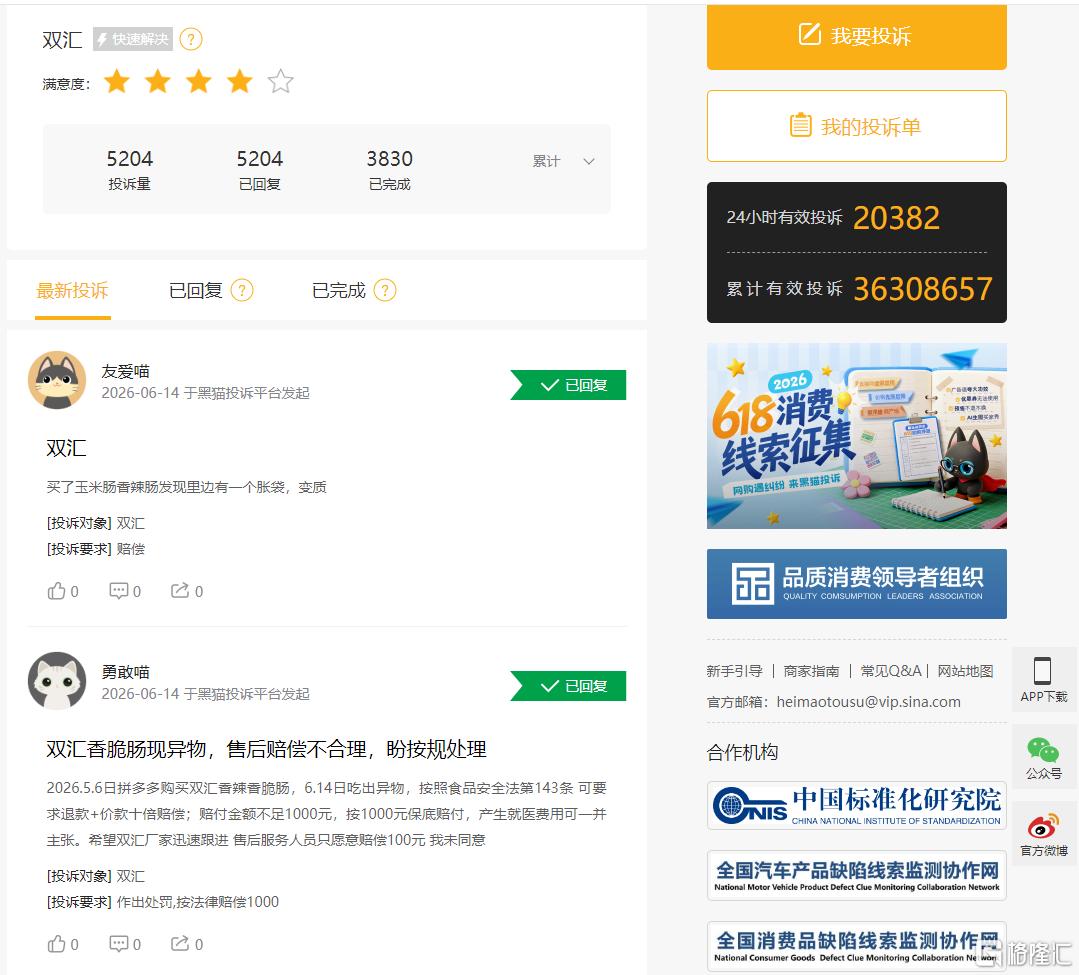1079x975 pixels.
Task: Click the first satisfaction star
Action: (117, 81)
